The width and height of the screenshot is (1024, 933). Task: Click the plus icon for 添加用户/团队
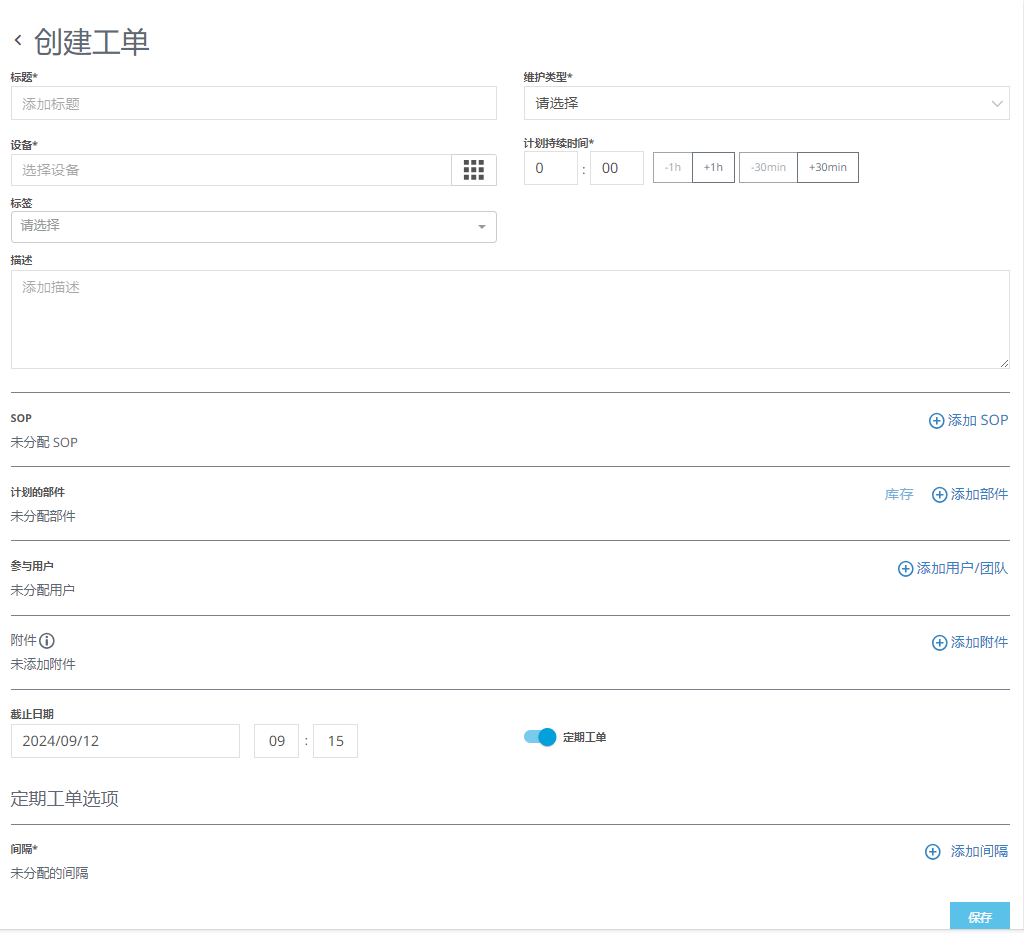click(x=905, y=569)
